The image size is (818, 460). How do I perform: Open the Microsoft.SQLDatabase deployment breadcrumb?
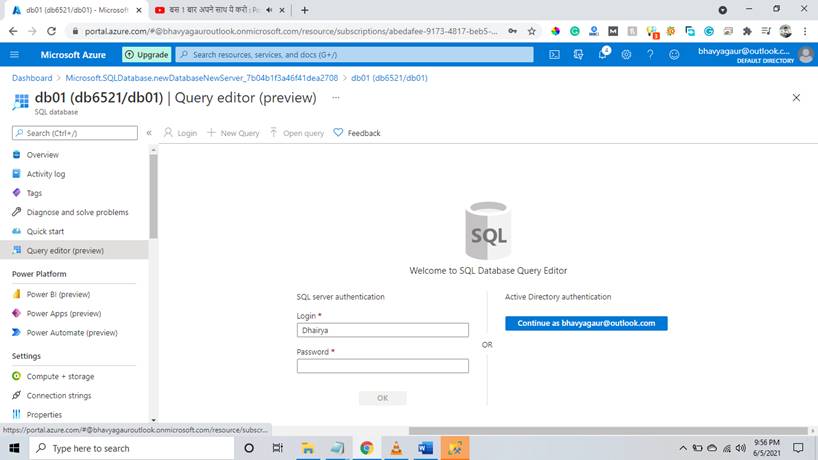tap(201, 78)
